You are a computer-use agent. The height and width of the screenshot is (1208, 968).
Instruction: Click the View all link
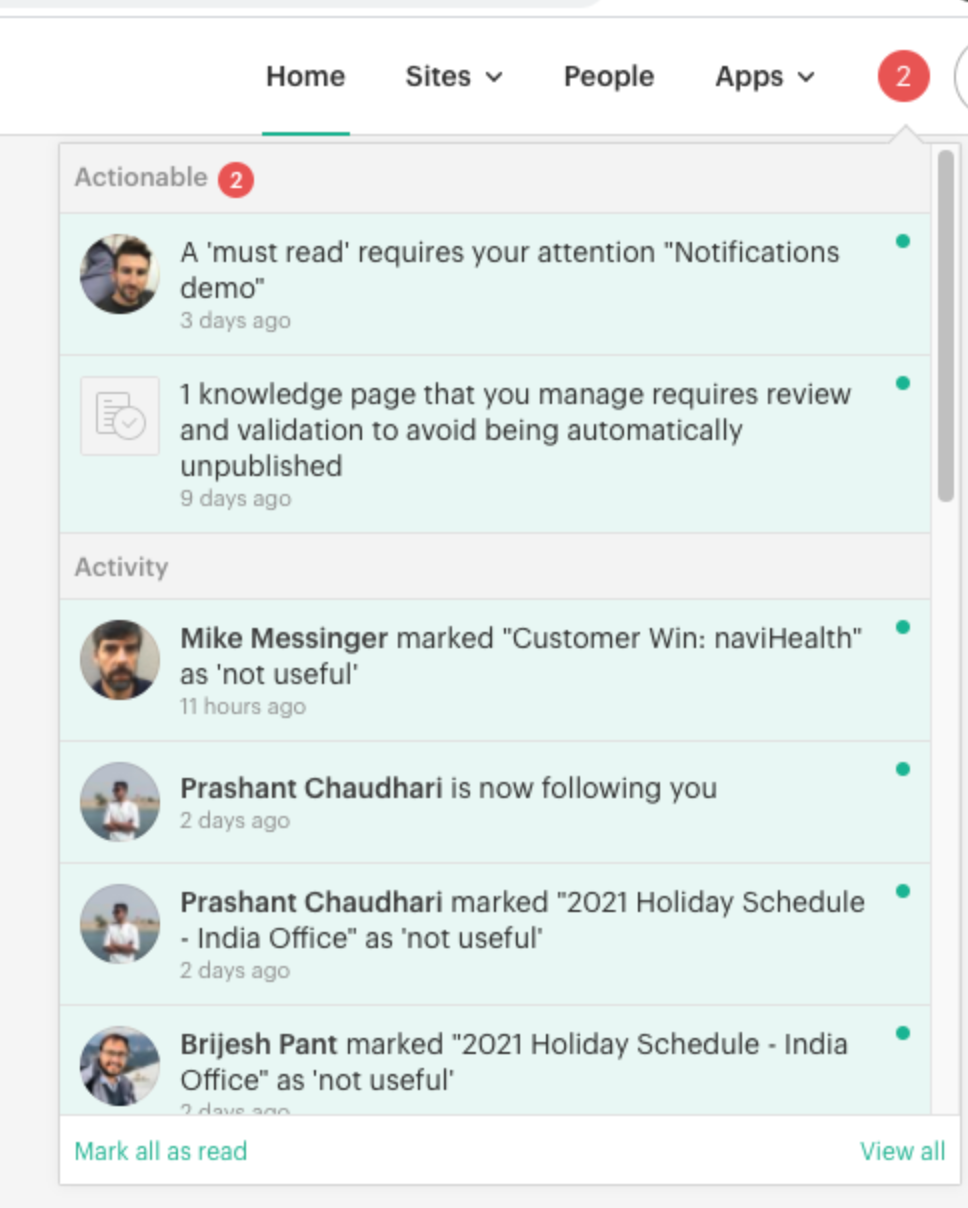pyautogui.click(x=903, y=1151)
